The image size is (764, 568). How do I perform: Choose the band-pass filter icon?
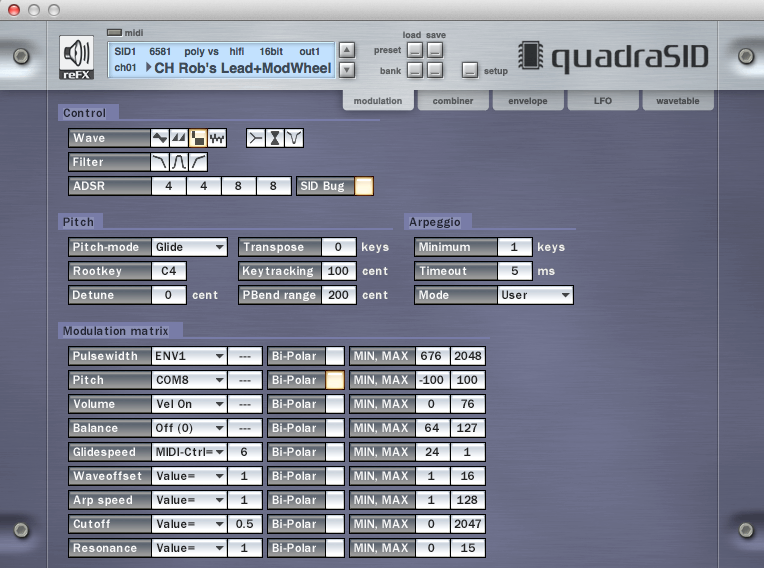click(x=179, y=162)
